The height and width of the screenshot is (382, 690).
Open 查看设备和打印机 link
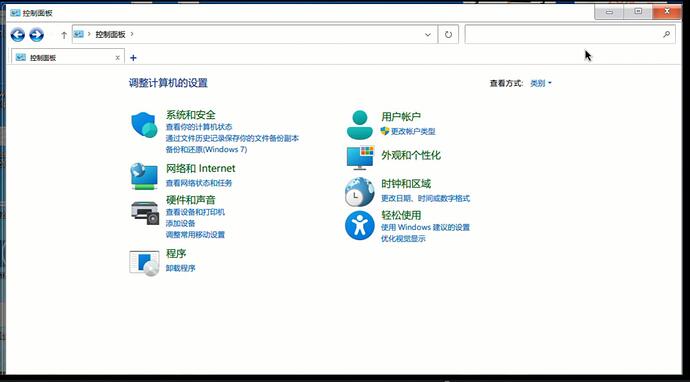point(195,212)
